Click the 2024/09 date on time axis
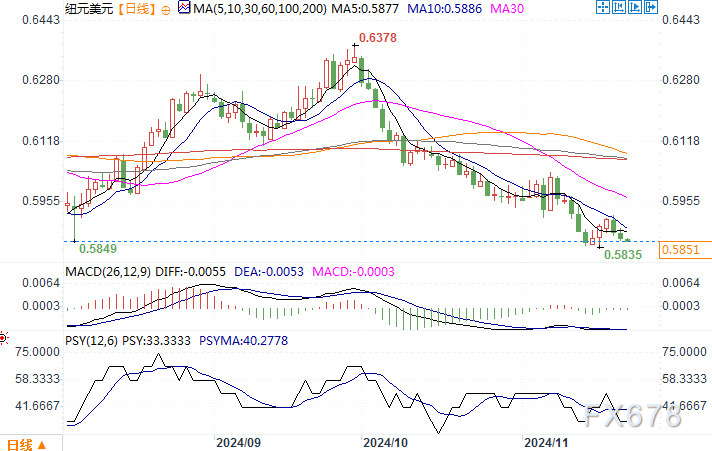The width and height of the screenshot is (712, 451). 240,441
